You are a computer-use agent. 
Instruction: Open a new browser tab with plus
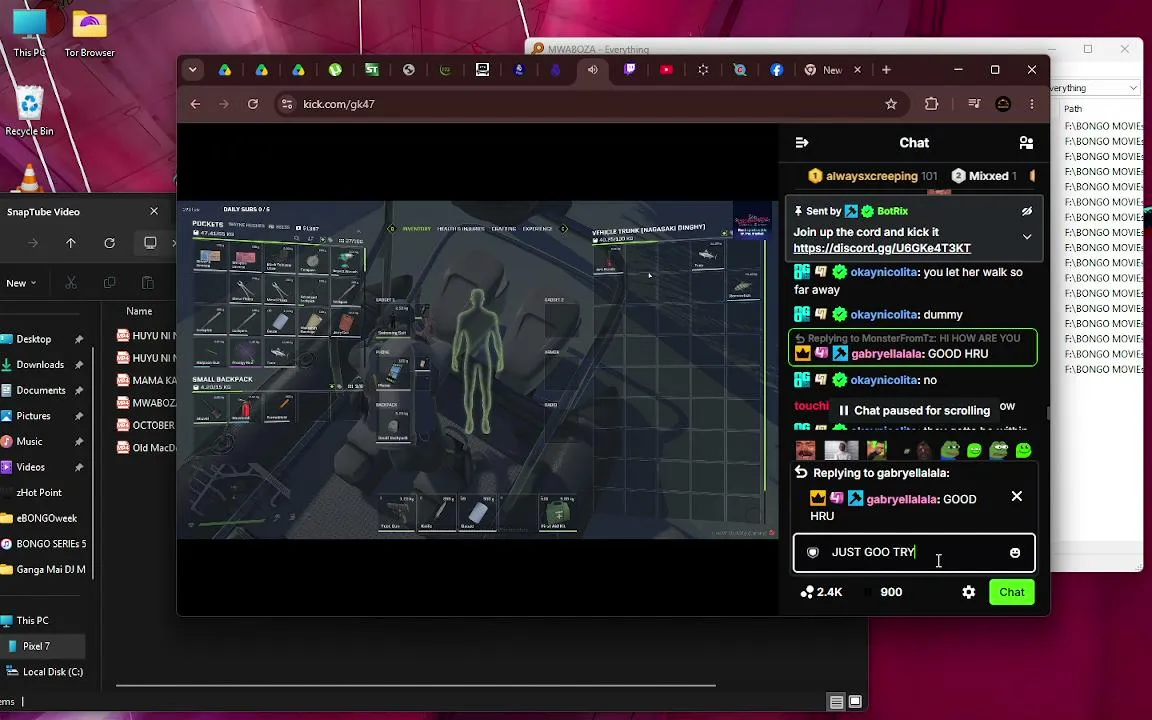coord(886,70)
